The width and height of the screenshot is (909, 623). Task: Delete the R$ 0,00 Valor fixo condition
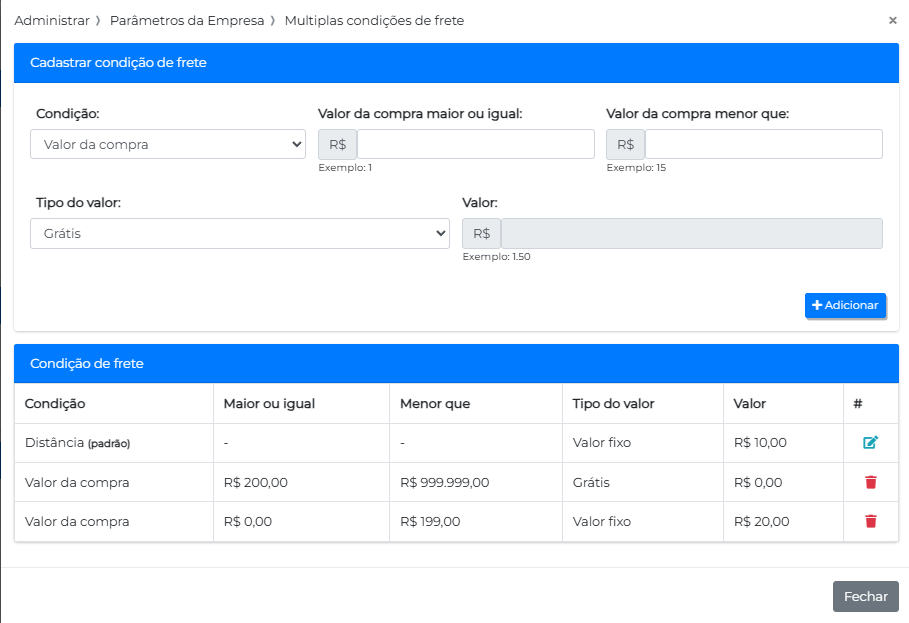(x=870, y=521)
